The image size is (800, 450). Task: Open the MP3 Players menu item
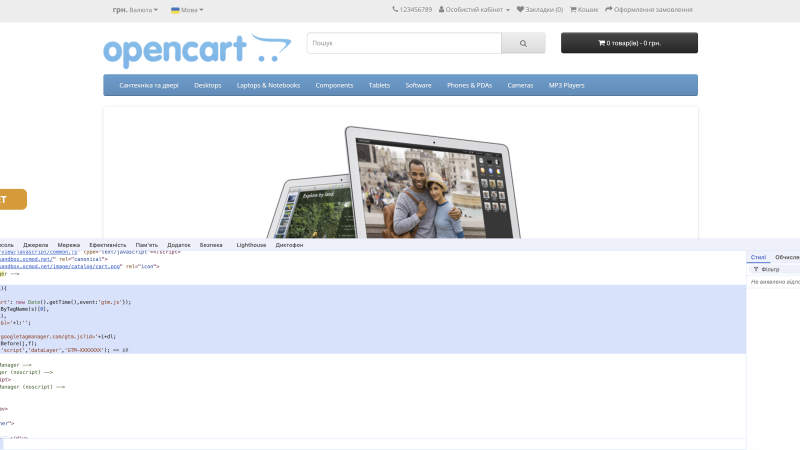tap(566, 85)
